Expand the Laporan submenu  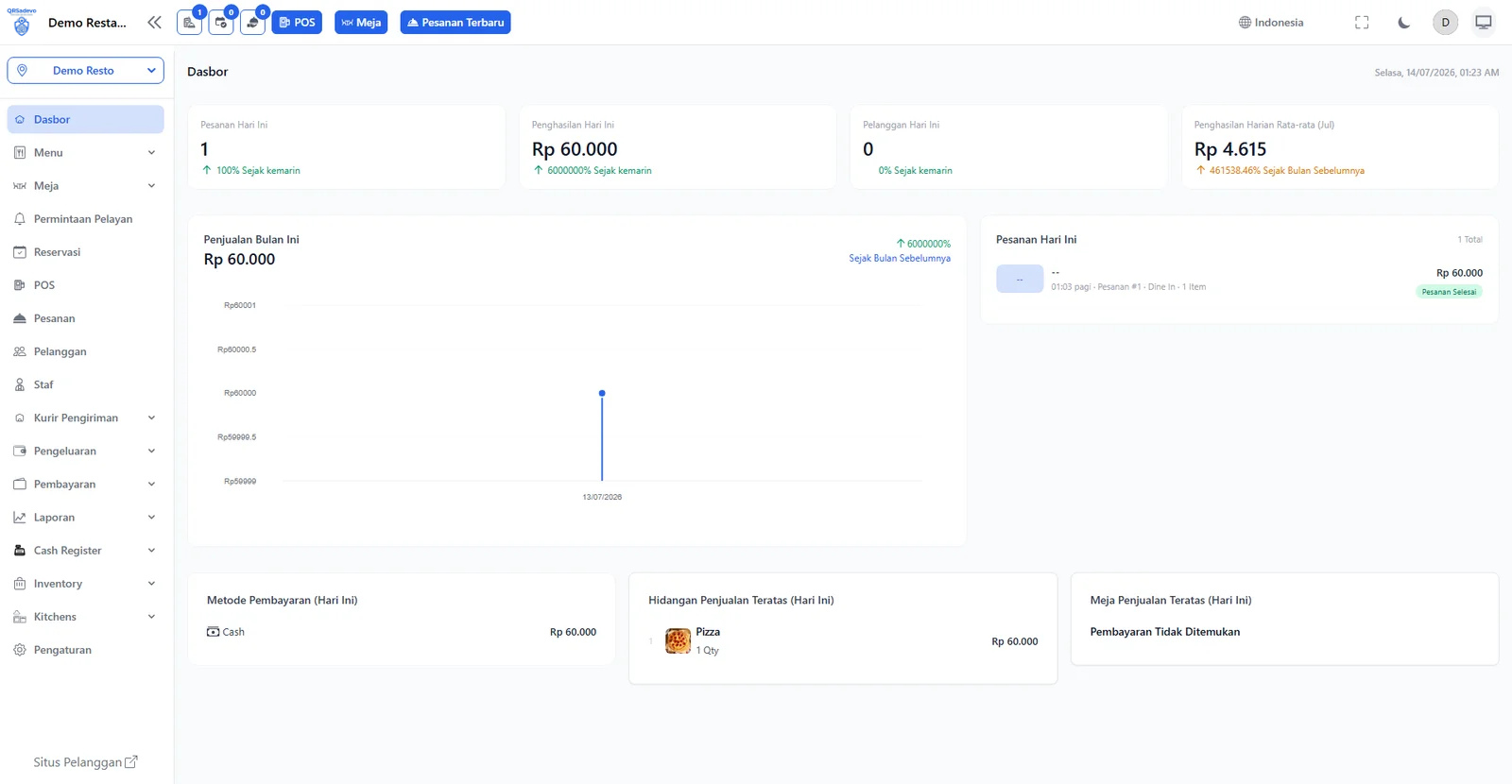point(86,518)
